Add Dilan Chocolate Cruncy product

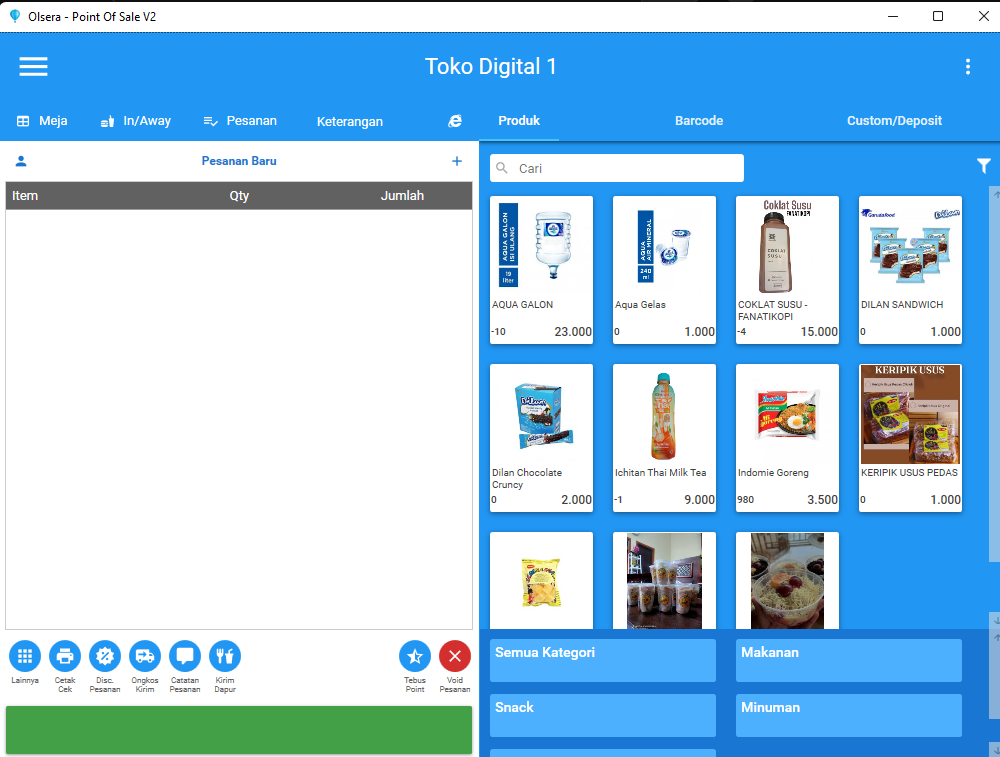point(541,438)
